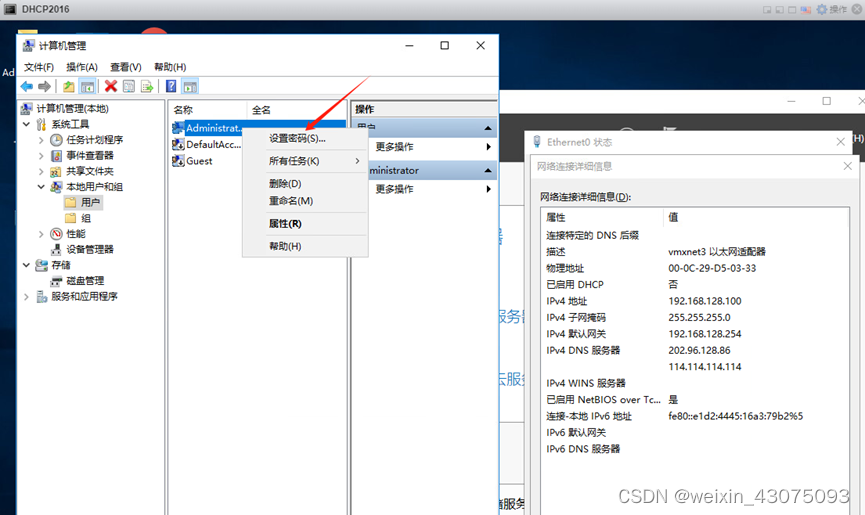Click the flag keyboard icon in DHCP2016 bar

point(805,9)
